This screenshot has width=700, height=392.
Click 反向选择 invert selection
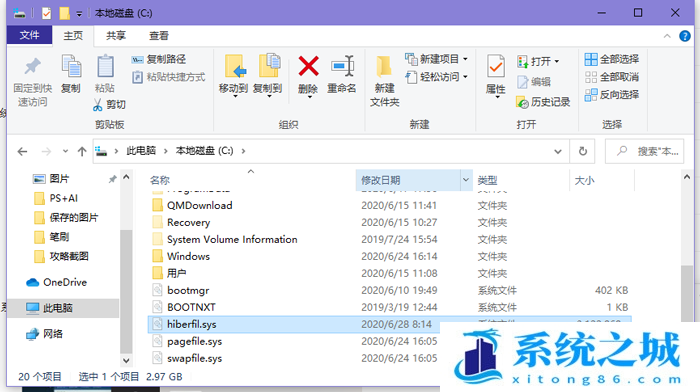[x=612, y=95]
